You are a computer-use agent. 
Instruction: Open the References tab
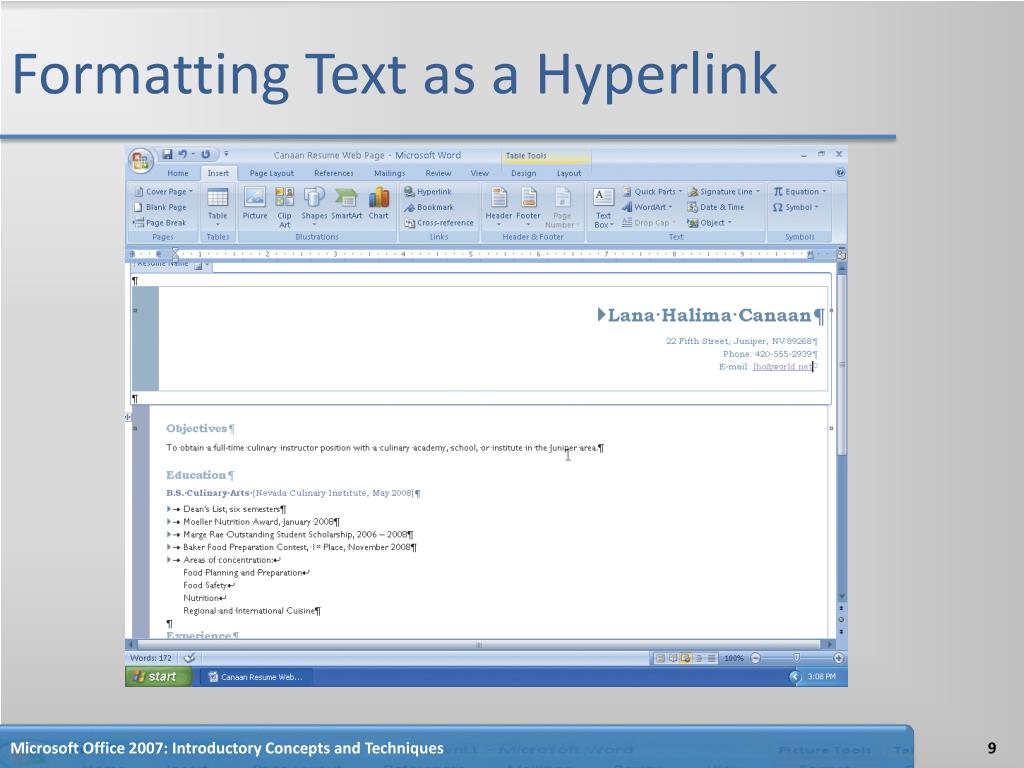click(x=334, y=173)
